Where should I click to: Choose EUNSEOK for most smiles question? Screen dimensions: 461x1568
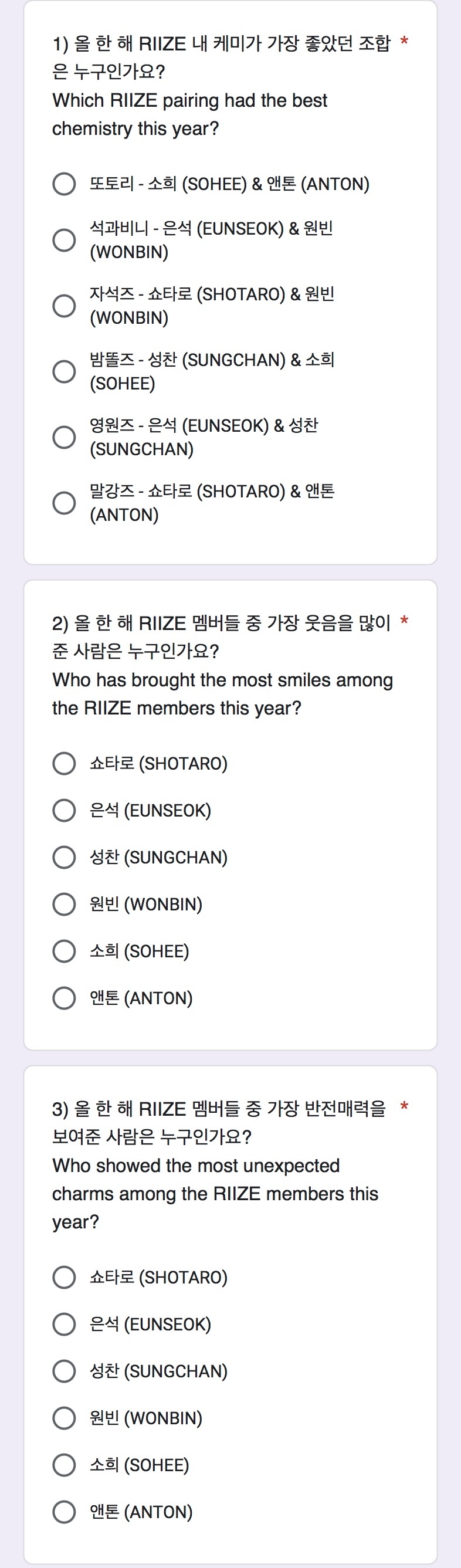pos(64,810)
